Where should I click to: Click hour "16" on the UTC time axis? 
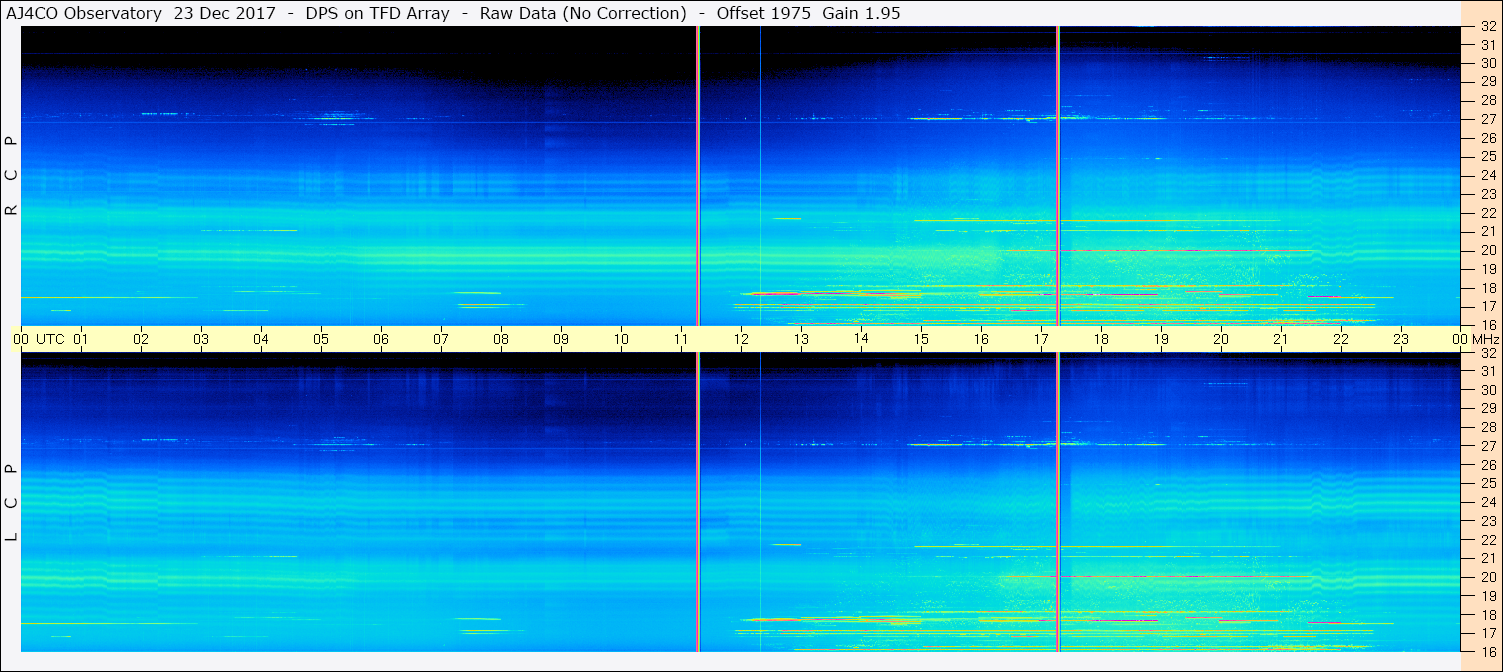(981, 339)
